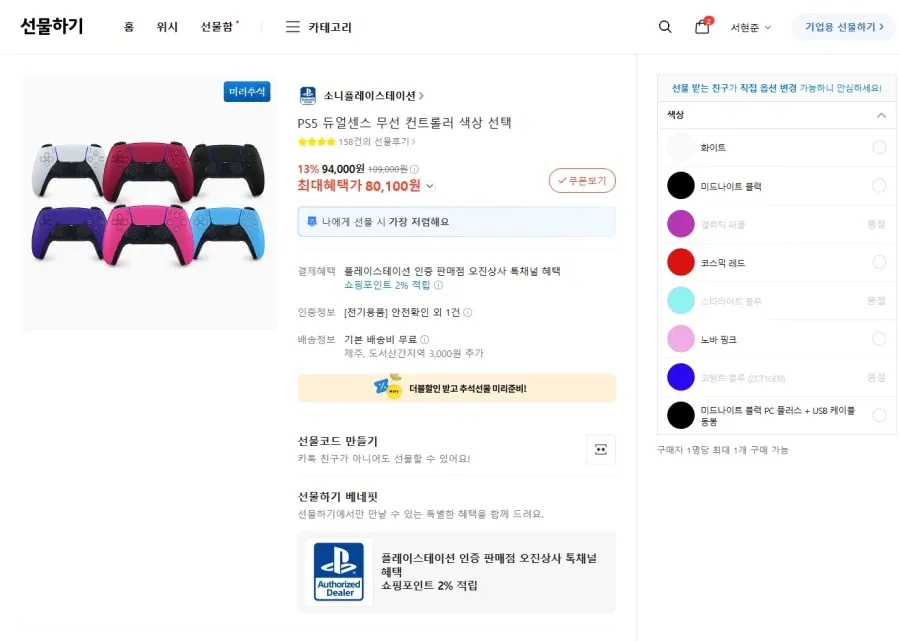Open the 카테고리 menu label
Screen dimensions: 900x641
pos(330,27)
